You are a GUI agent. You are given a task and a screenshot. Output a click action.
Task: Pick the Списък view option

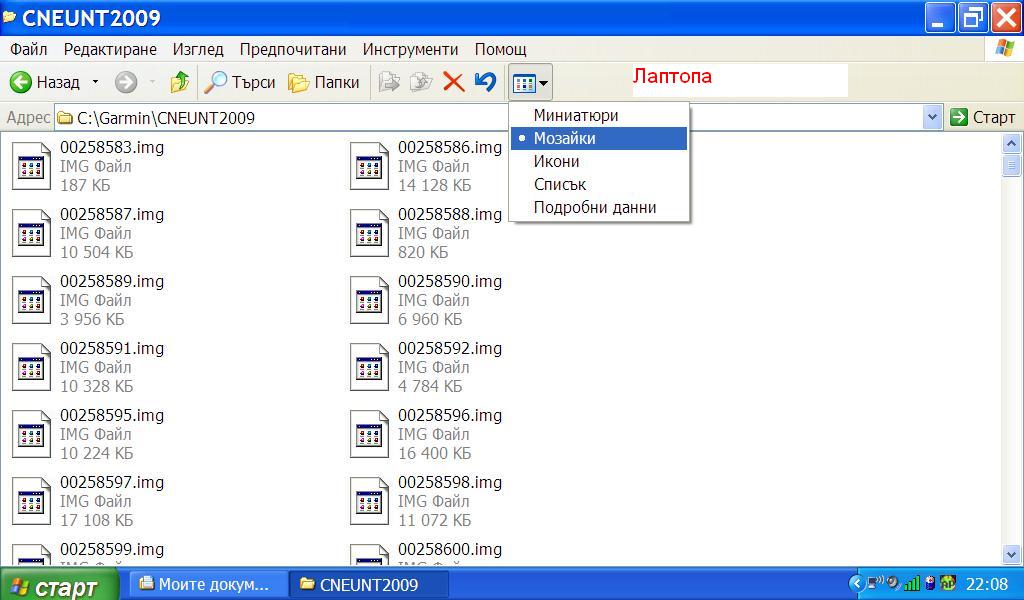pyautogui.click(x=559, y=184)
